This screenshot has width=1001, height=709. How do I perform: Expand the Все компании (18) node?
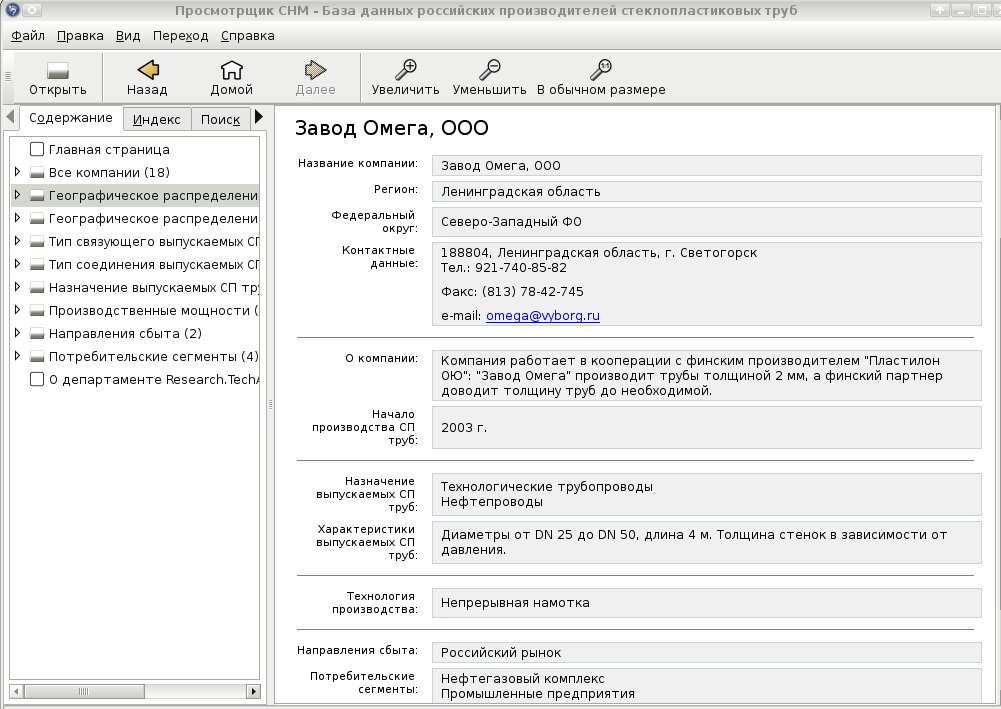click(x=17, y=172)
